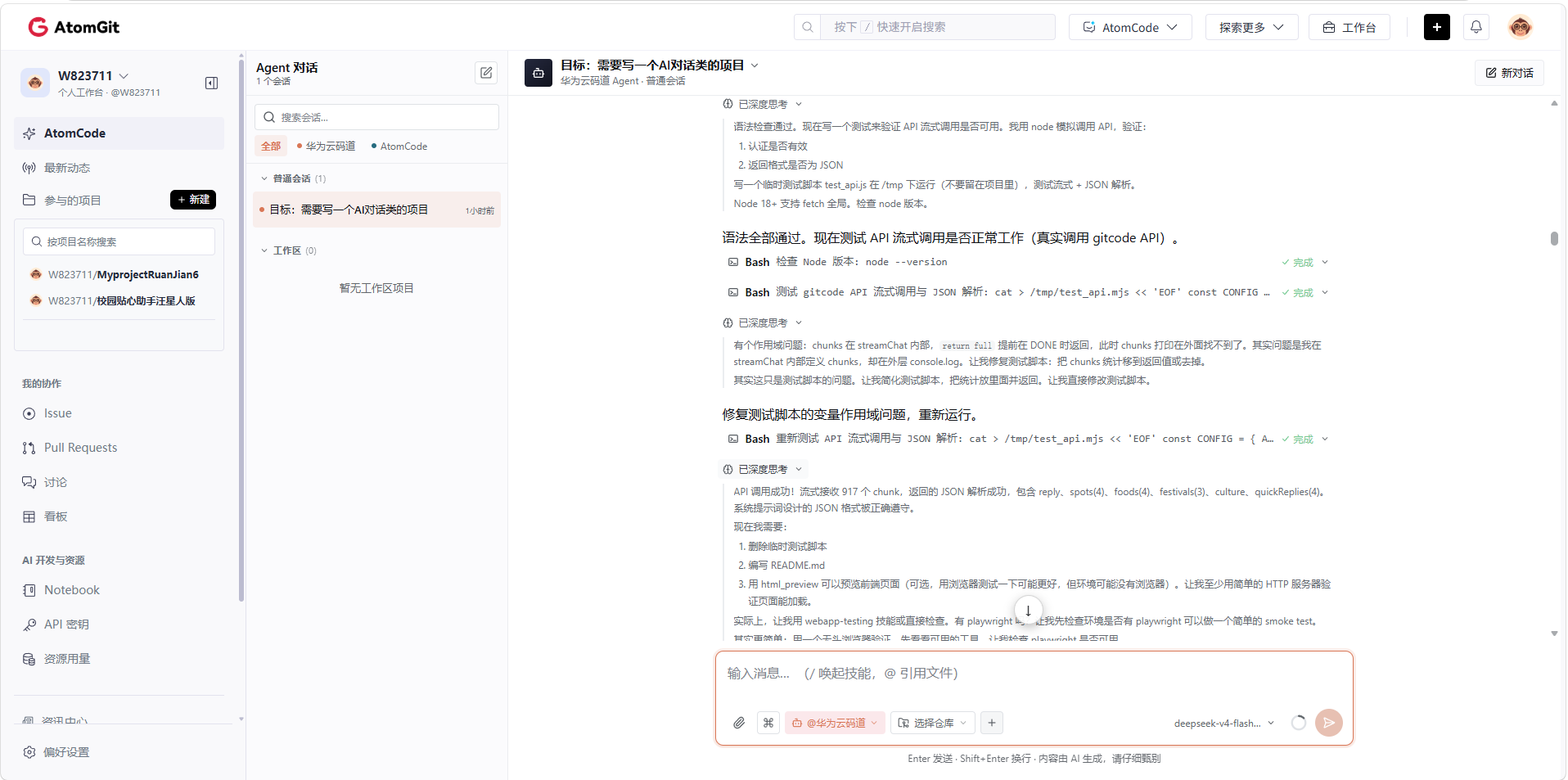Click the scroll-to-bottom arrow button
The width and height of the screenshot is (1568, 780).
pos(1028,611)
